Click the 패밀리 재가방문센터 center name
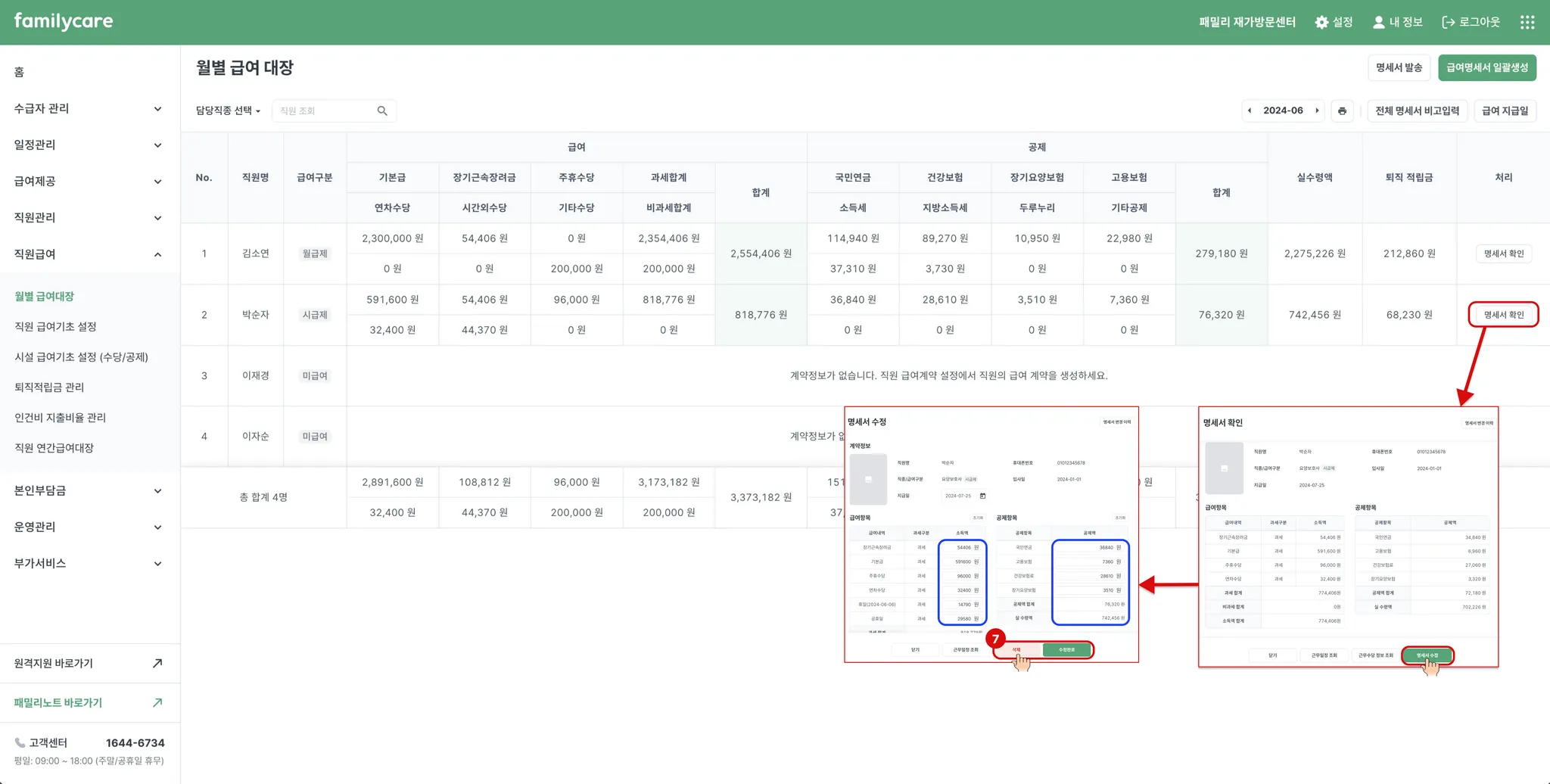Viewport: 1550px width, 784px height. (1247, 22)
